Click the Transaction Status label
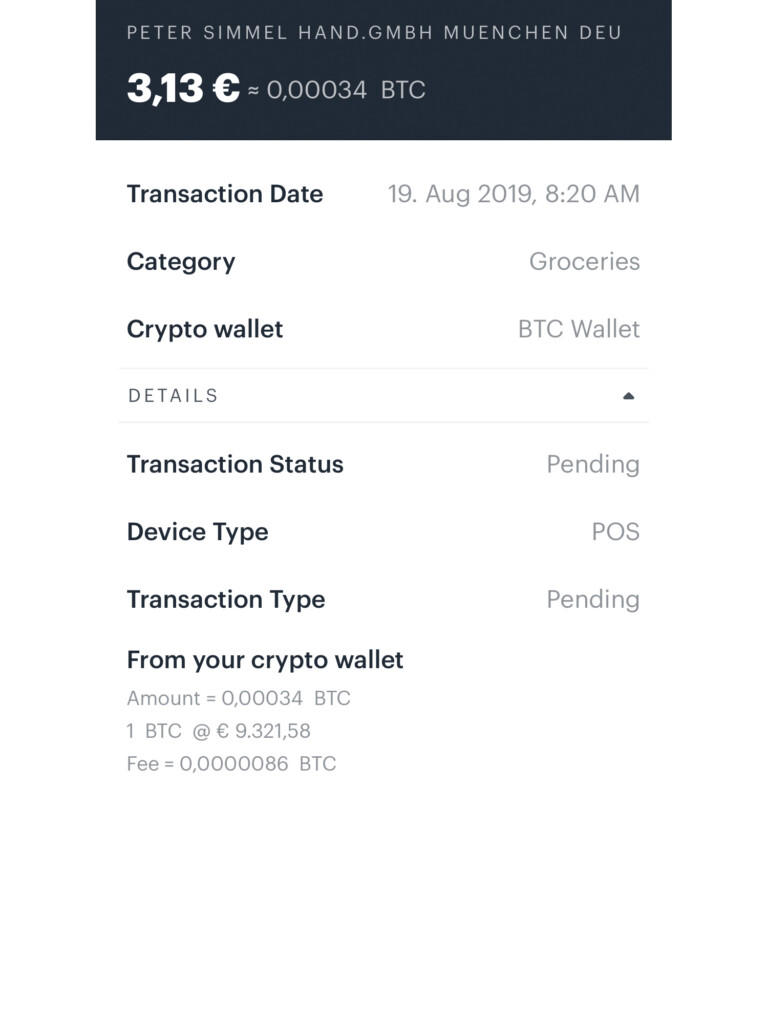The height and width of the screenshot is (1024, 768). (x=235, y=464)
